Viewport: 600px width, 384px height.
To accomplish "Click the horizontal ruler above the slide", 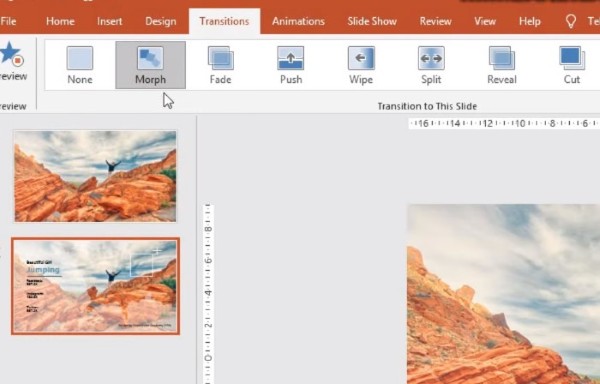I will coord(504,123).
